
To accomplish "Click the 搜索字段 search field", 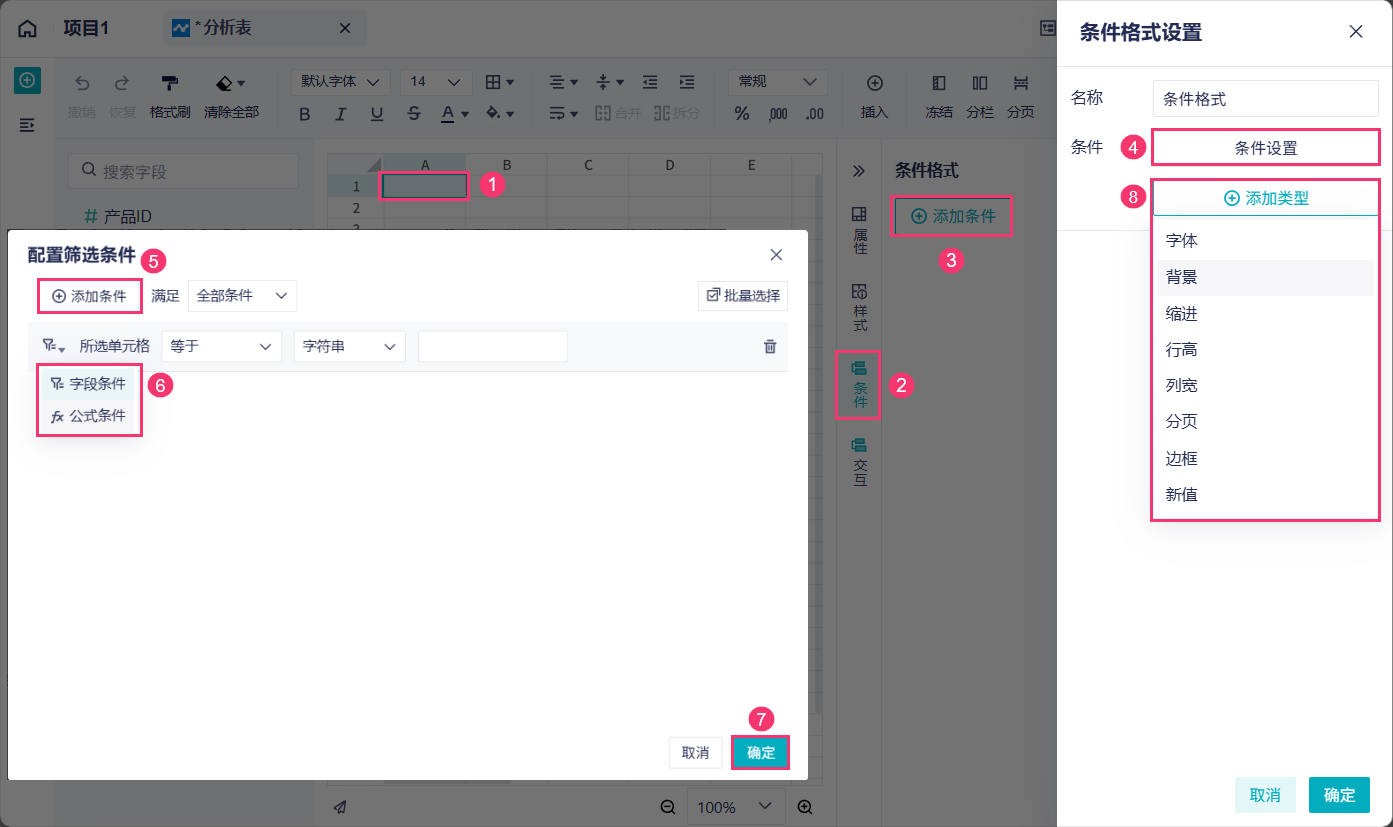I will pos(183,171).
